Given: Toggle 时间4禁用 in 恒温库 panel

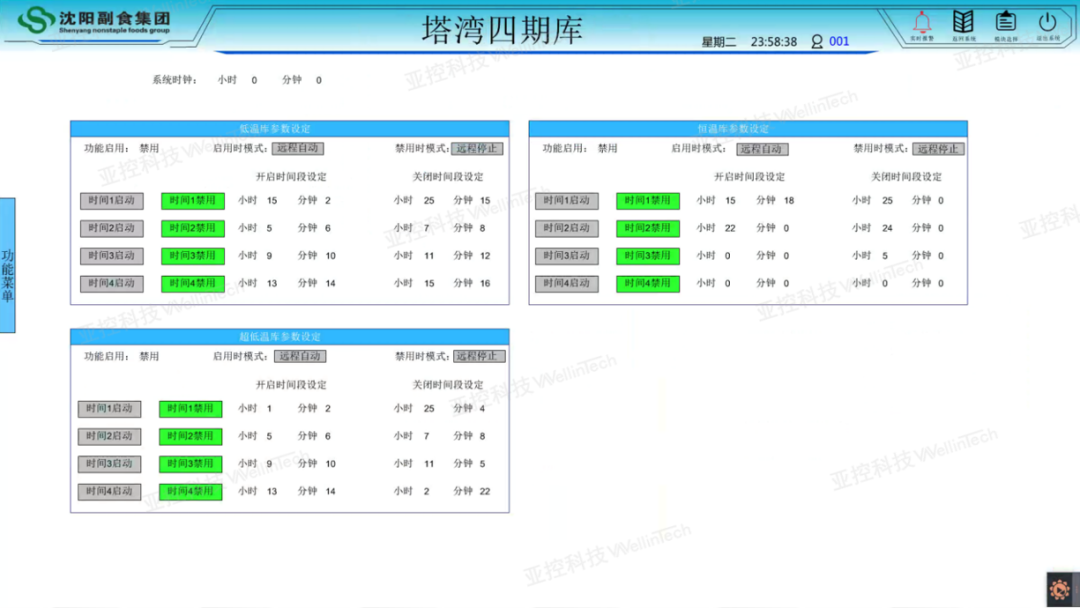Looking at the screenshot, I should click(648, 283).
